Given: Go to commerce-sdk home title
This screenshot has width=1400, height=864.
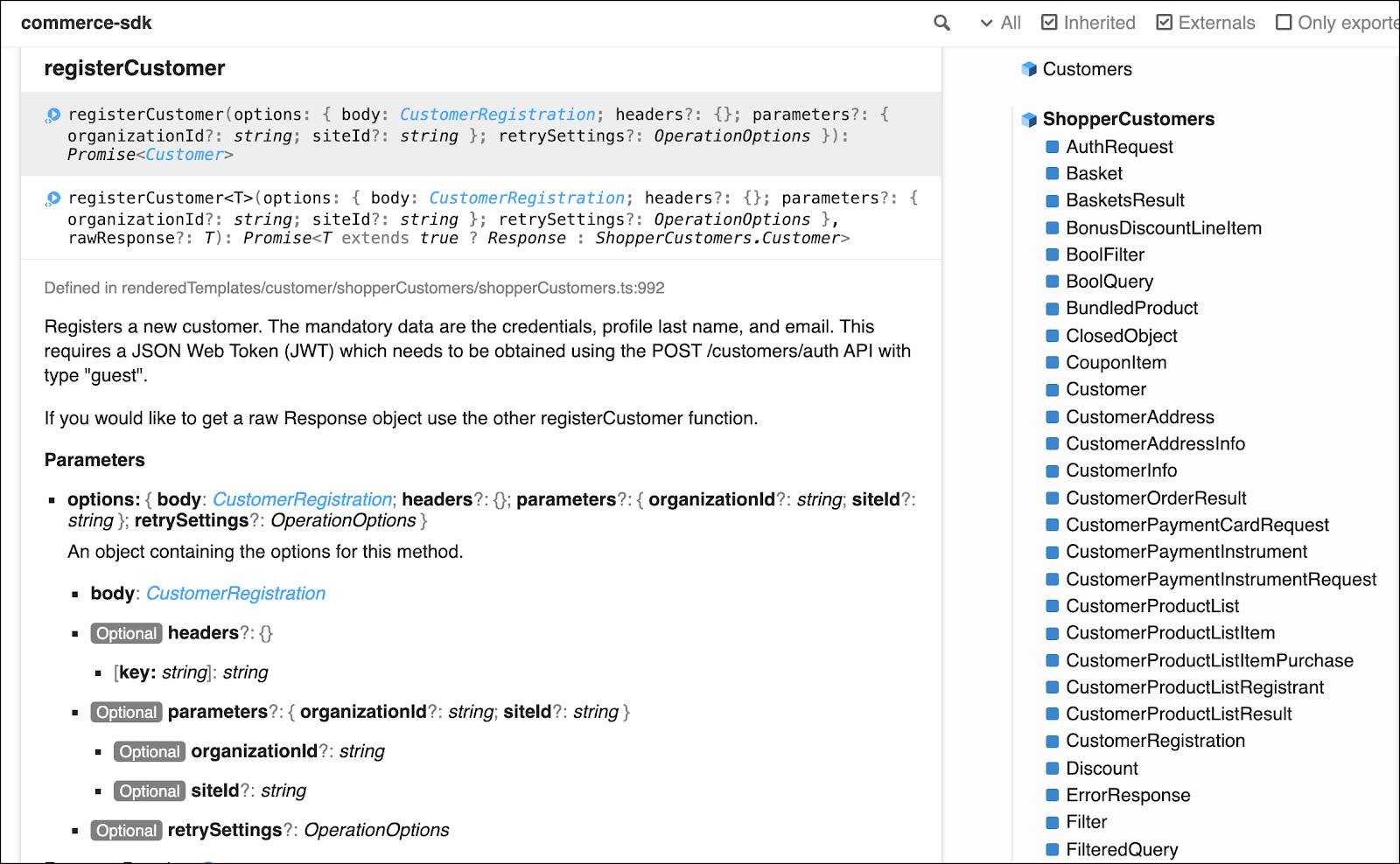Looking at the screenshot, I should (x=86, y=23).
